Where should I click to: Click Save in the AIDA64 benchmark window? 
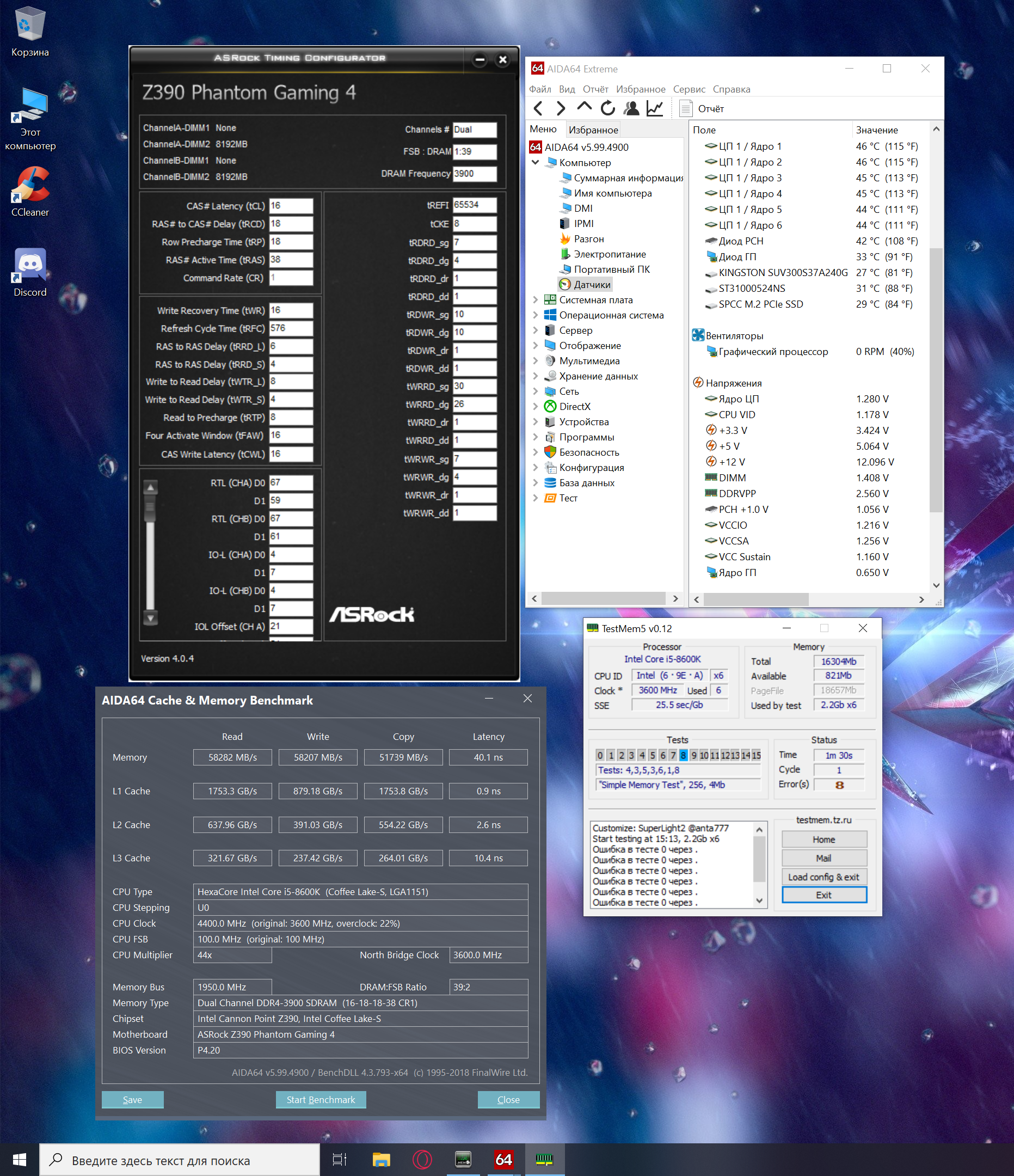click(133, 1099)
